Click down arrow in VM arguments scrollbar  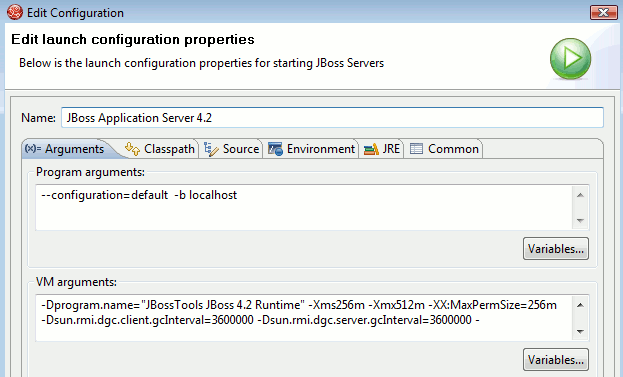pos(580,331)
